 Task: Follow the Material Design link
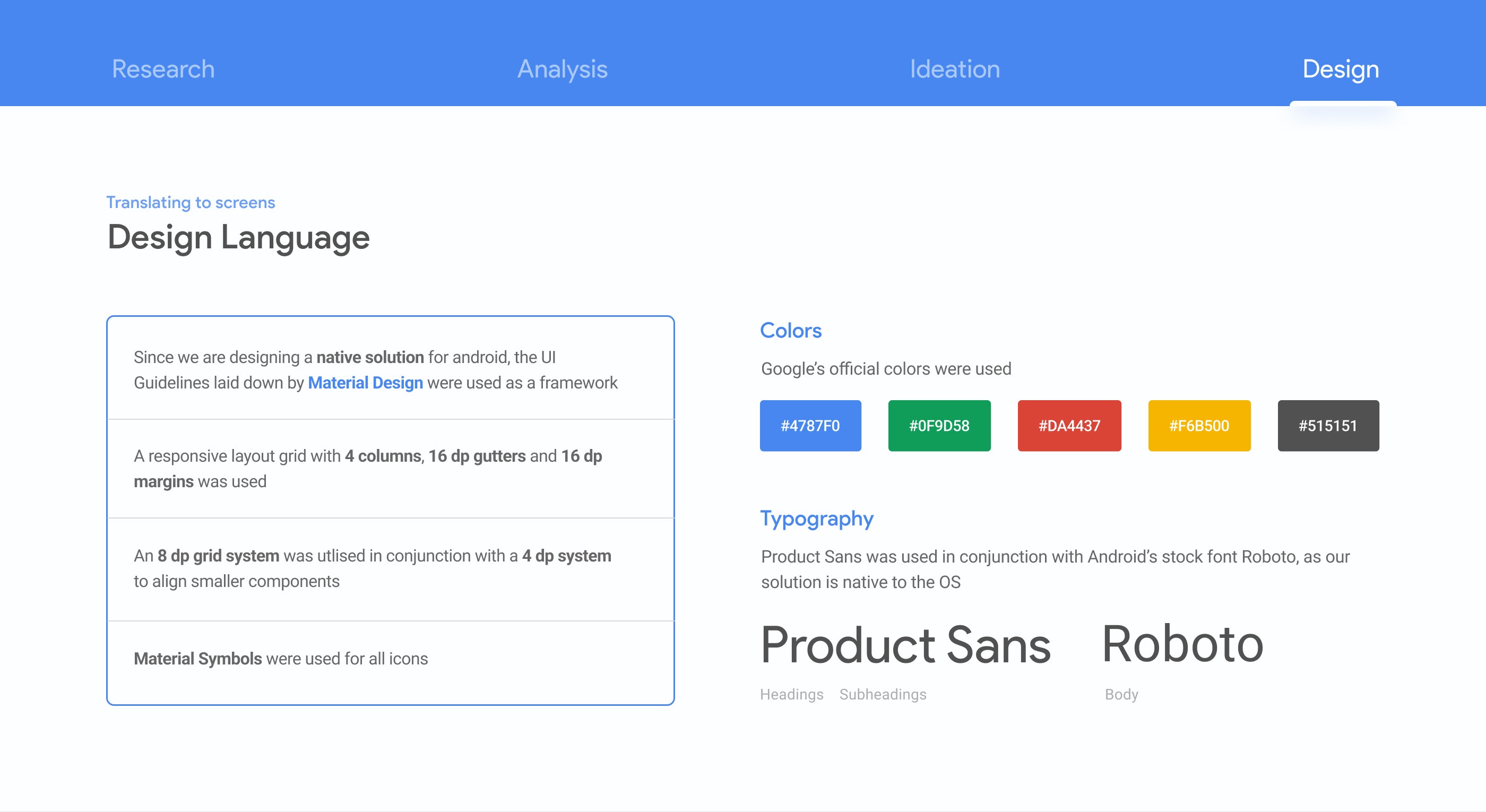365,383
